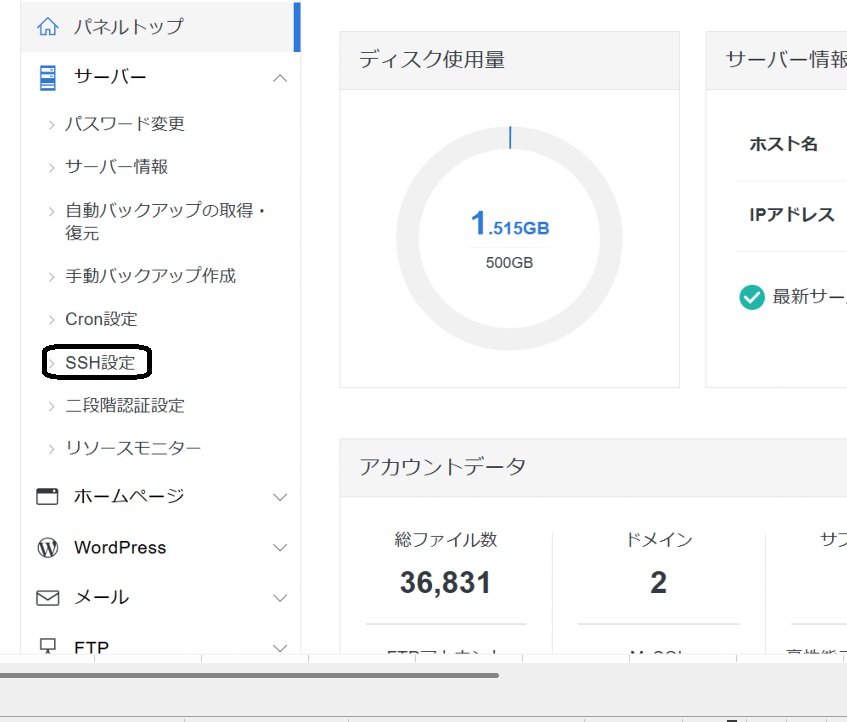Click the server icon in the sidebar
Screen dimensions: 847x722
47,77
